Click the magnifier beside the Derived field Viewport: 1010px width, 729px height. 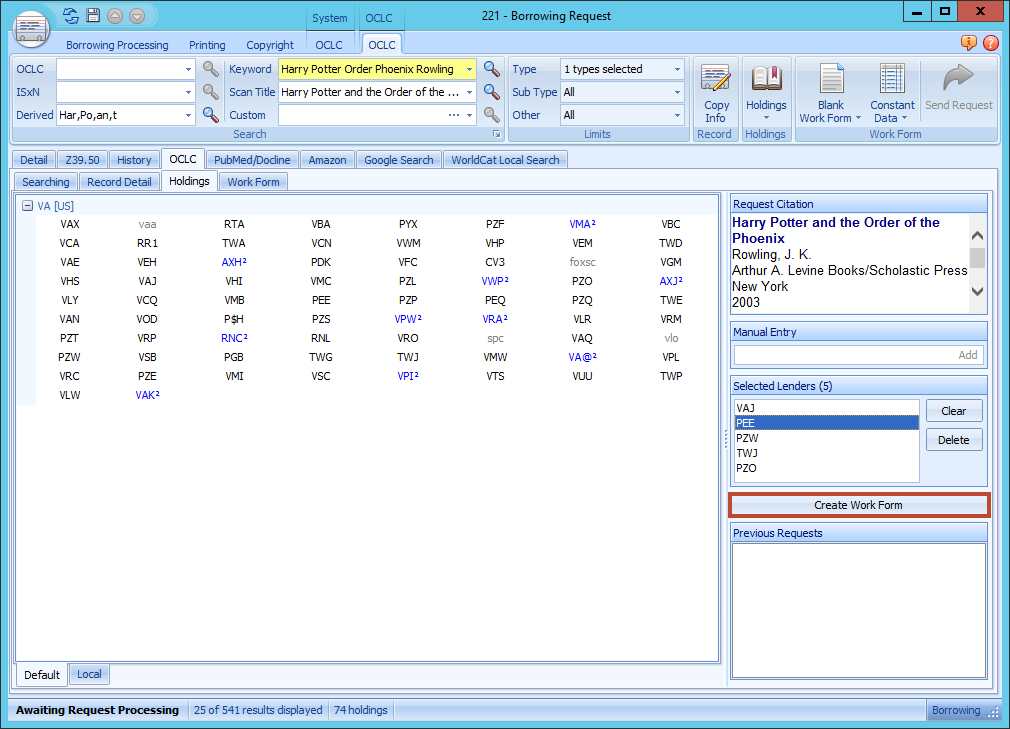click(x=210, y=114)
